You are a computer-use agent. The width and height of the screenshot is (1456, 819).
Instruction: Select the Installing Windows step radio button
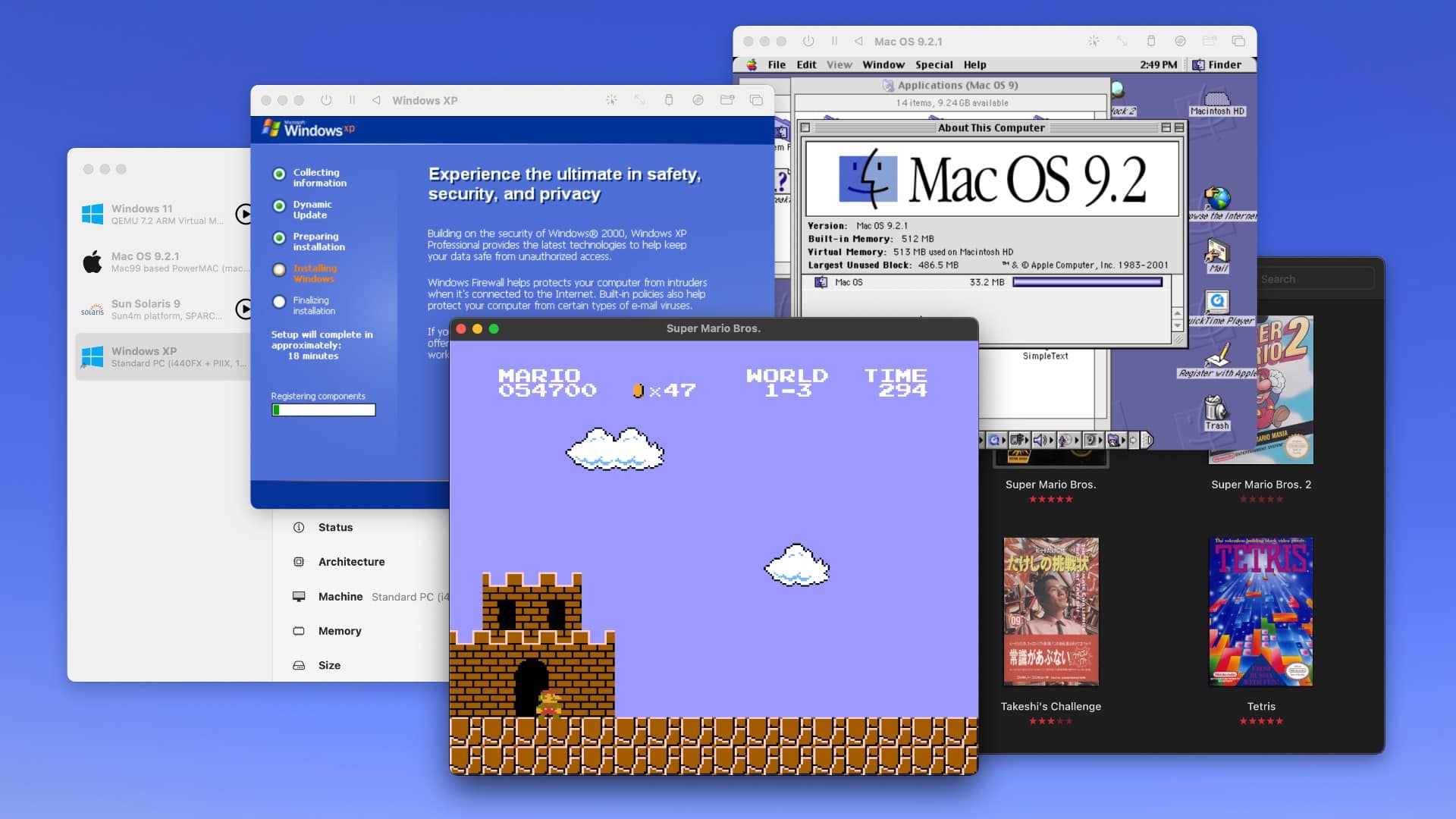279,270
